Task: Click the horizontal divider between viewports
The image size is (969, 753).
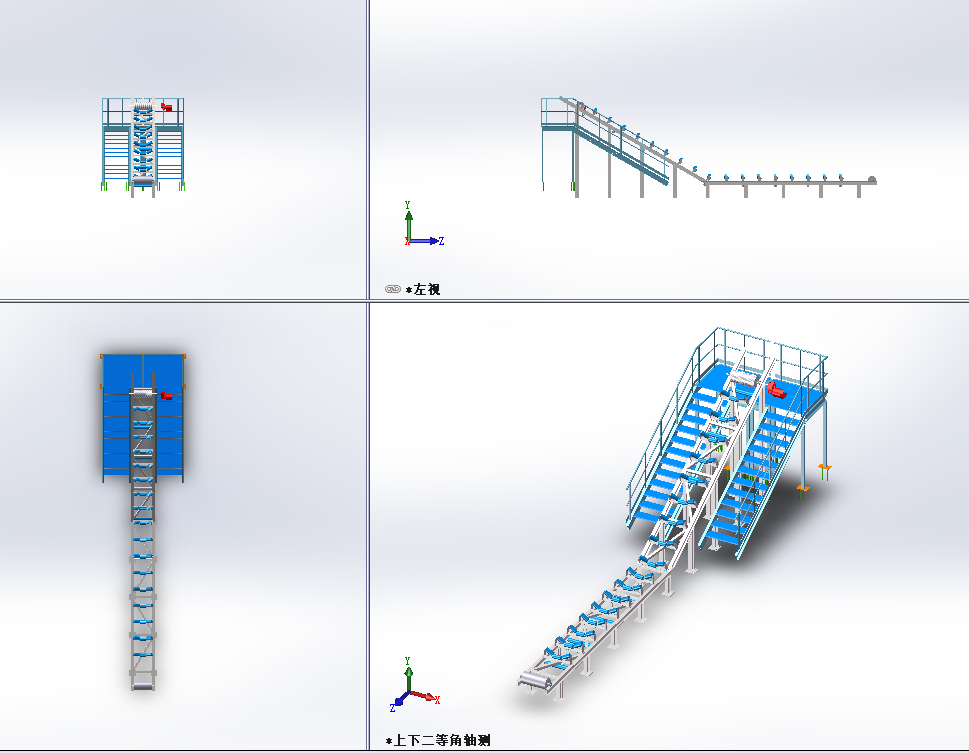Action: pyautogui.click(x=484, y=301)
